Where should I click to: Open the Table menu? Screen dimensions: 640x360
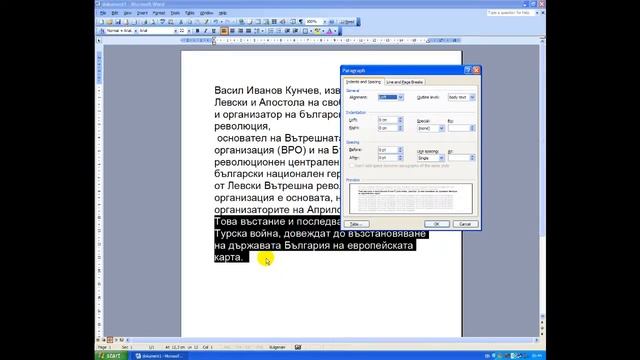pyautogui.click(x=190, y=13)
